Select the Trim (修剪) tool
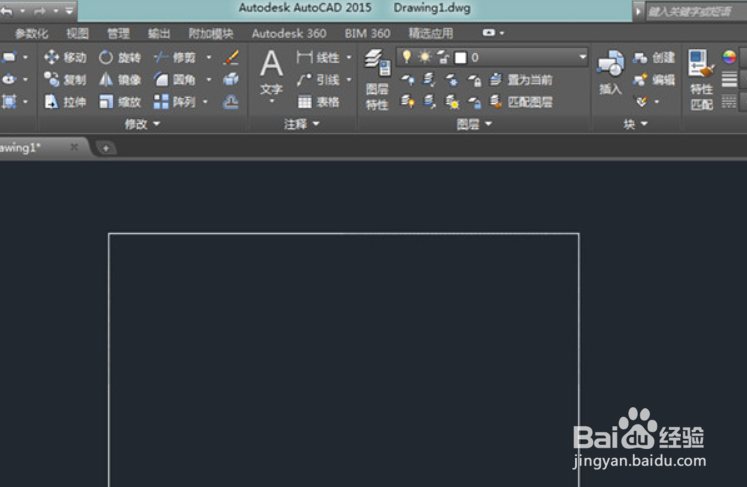This screenshot has width=747, height=487. 175,58
